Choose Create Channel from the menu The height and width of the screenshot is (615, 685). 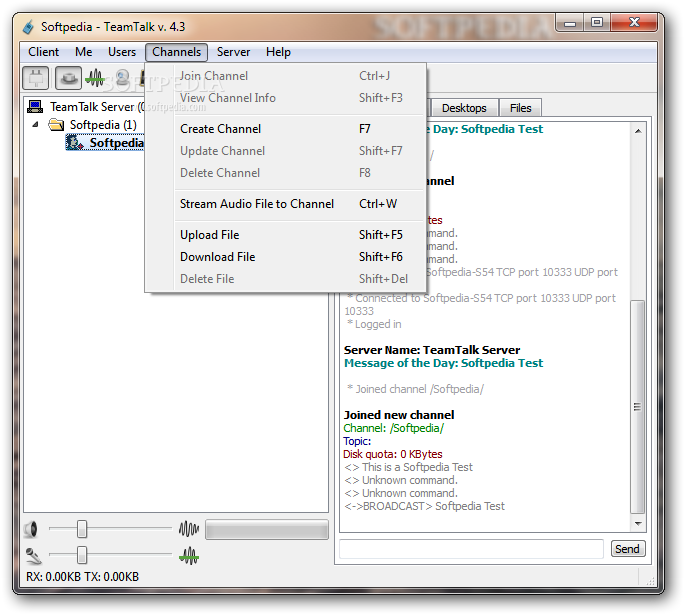pos(286,129)
